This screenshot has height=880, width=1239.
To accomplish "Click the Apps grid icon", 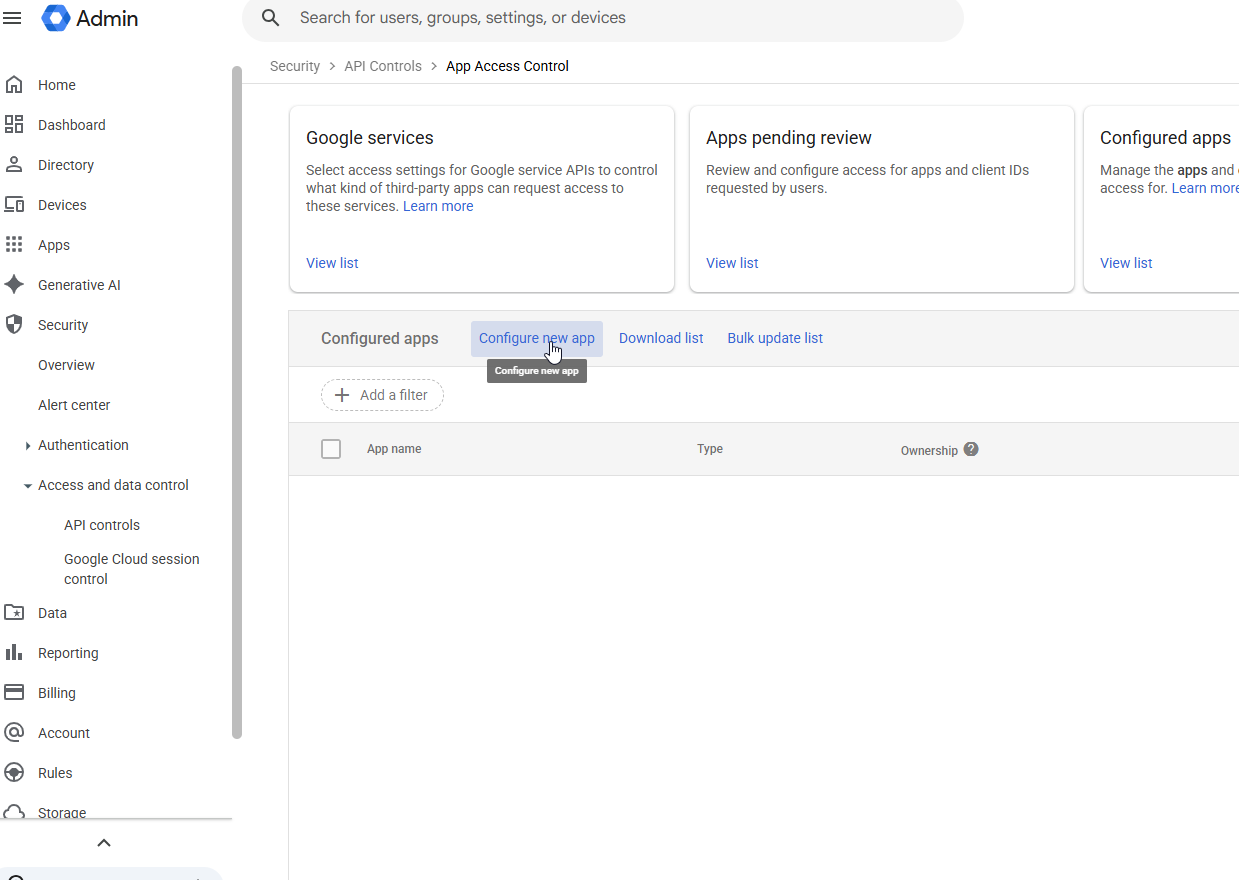I will pos(14,245).
